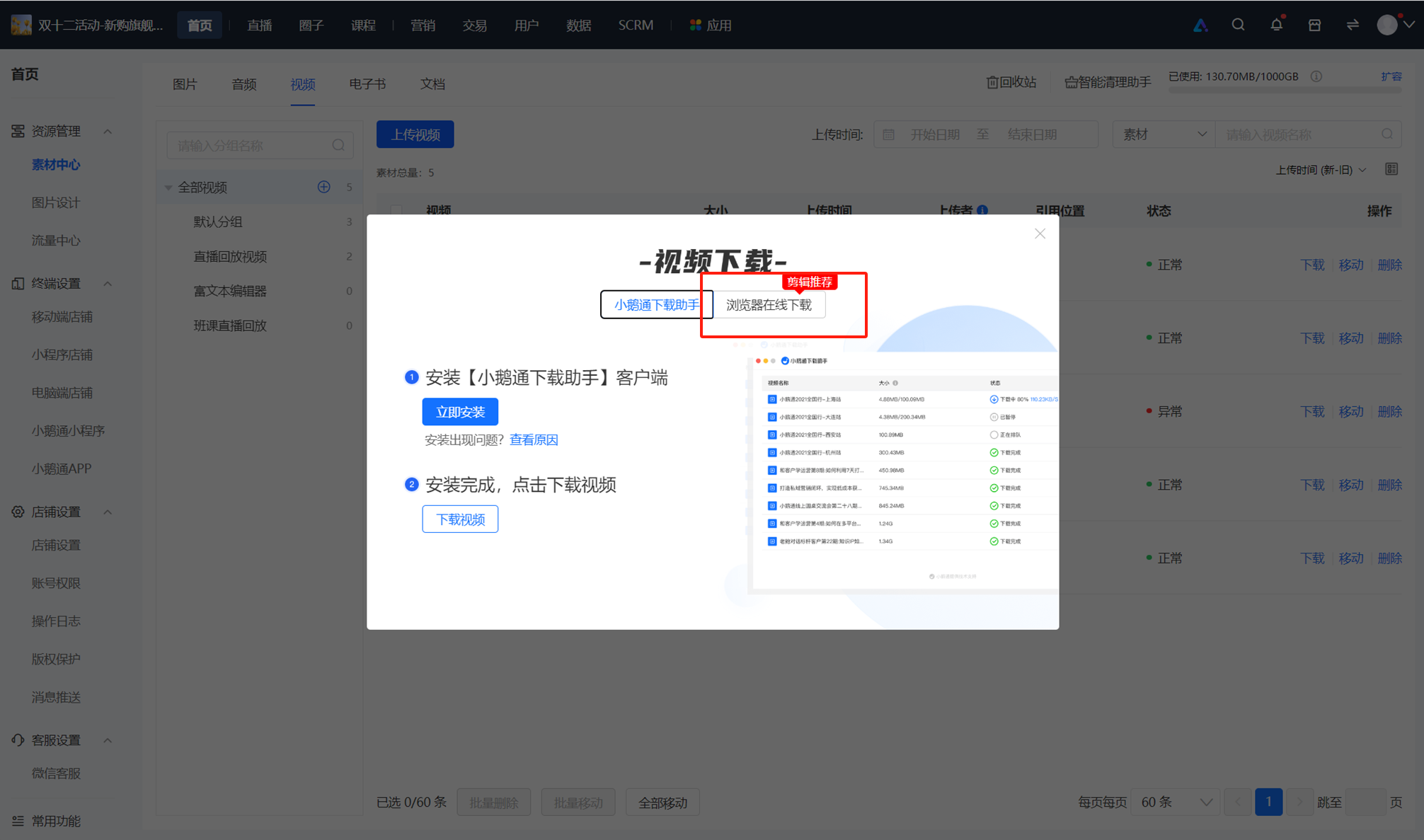Click the 立即安装 button
Image resolution: width=1424 pixels, height=840 pixels.
coord(460,412)
